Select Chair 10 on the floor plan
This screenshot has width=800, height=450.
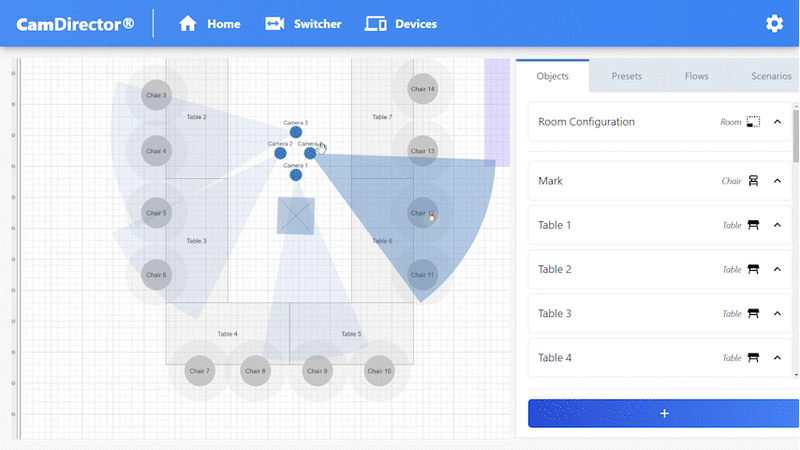pyautogui.click(x=379, y=371)
